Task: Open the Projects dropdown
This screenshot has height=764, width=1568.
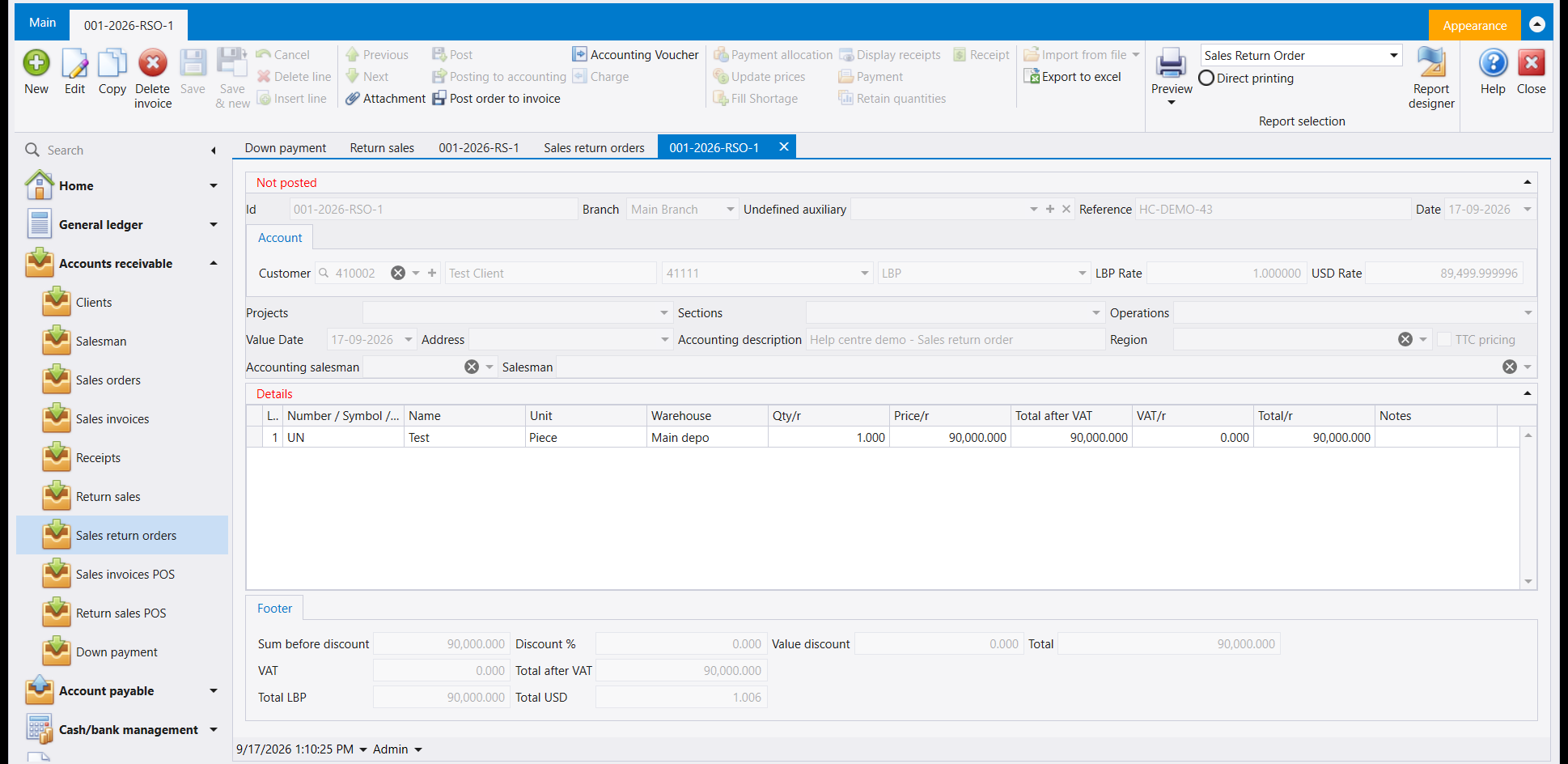Action: click(664, 313)
